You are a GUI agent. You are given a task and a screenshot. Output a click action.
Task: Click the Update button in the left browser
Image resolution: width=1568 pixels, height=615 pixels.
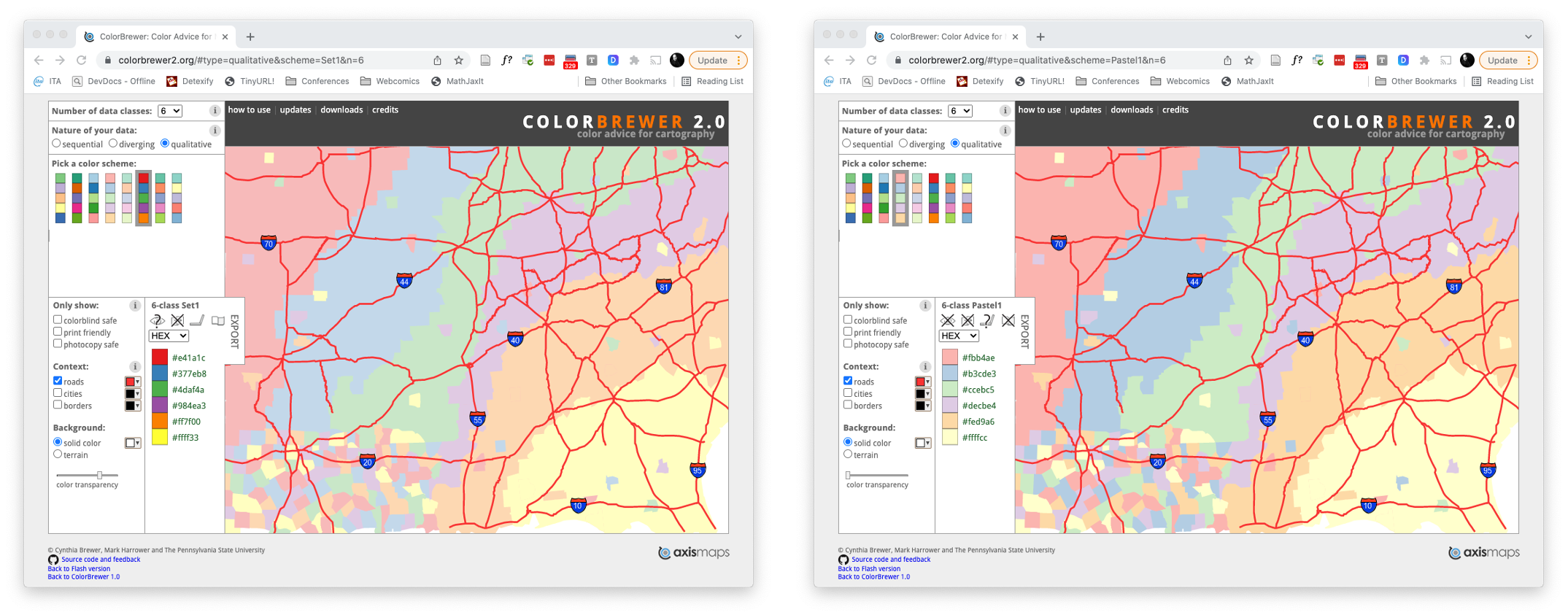[x=712, y=61]
